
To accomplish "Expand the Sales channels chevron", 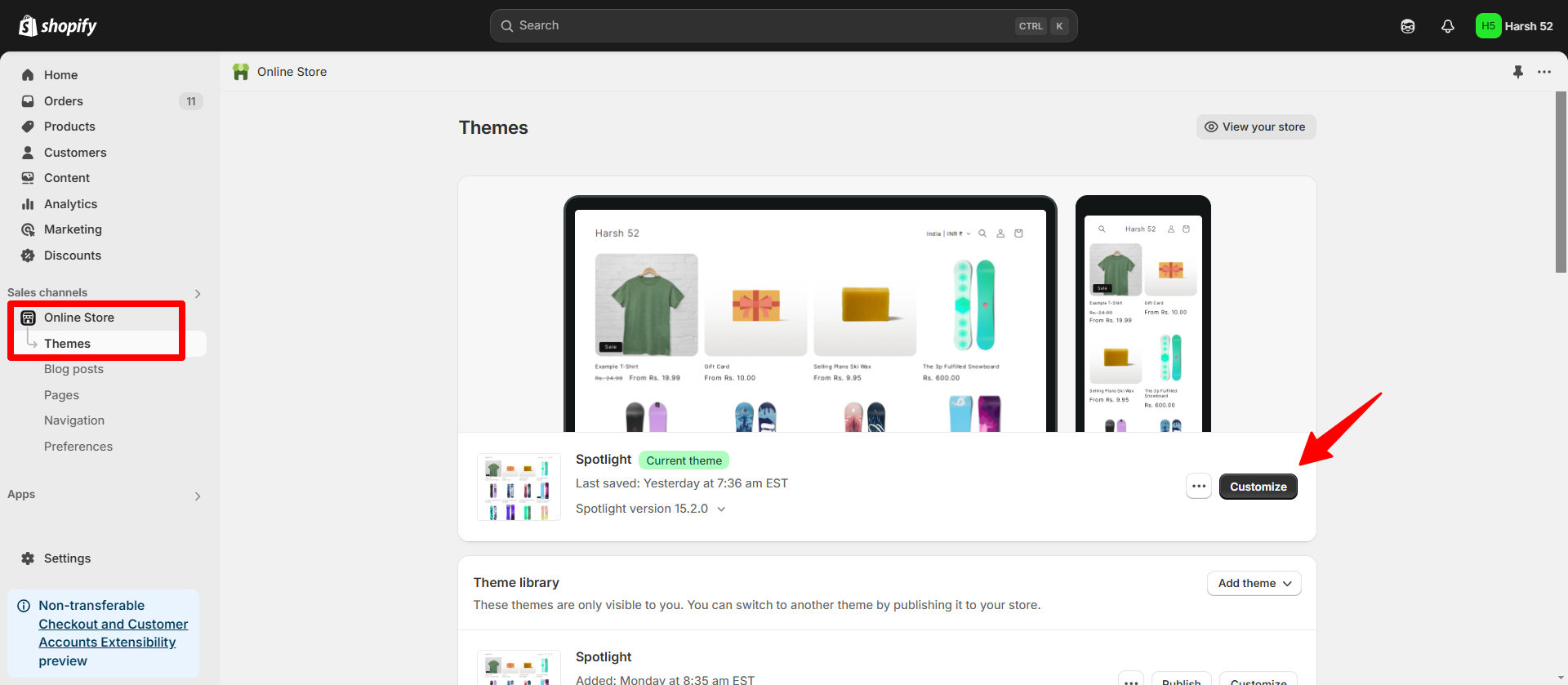I will coord(198,294).
